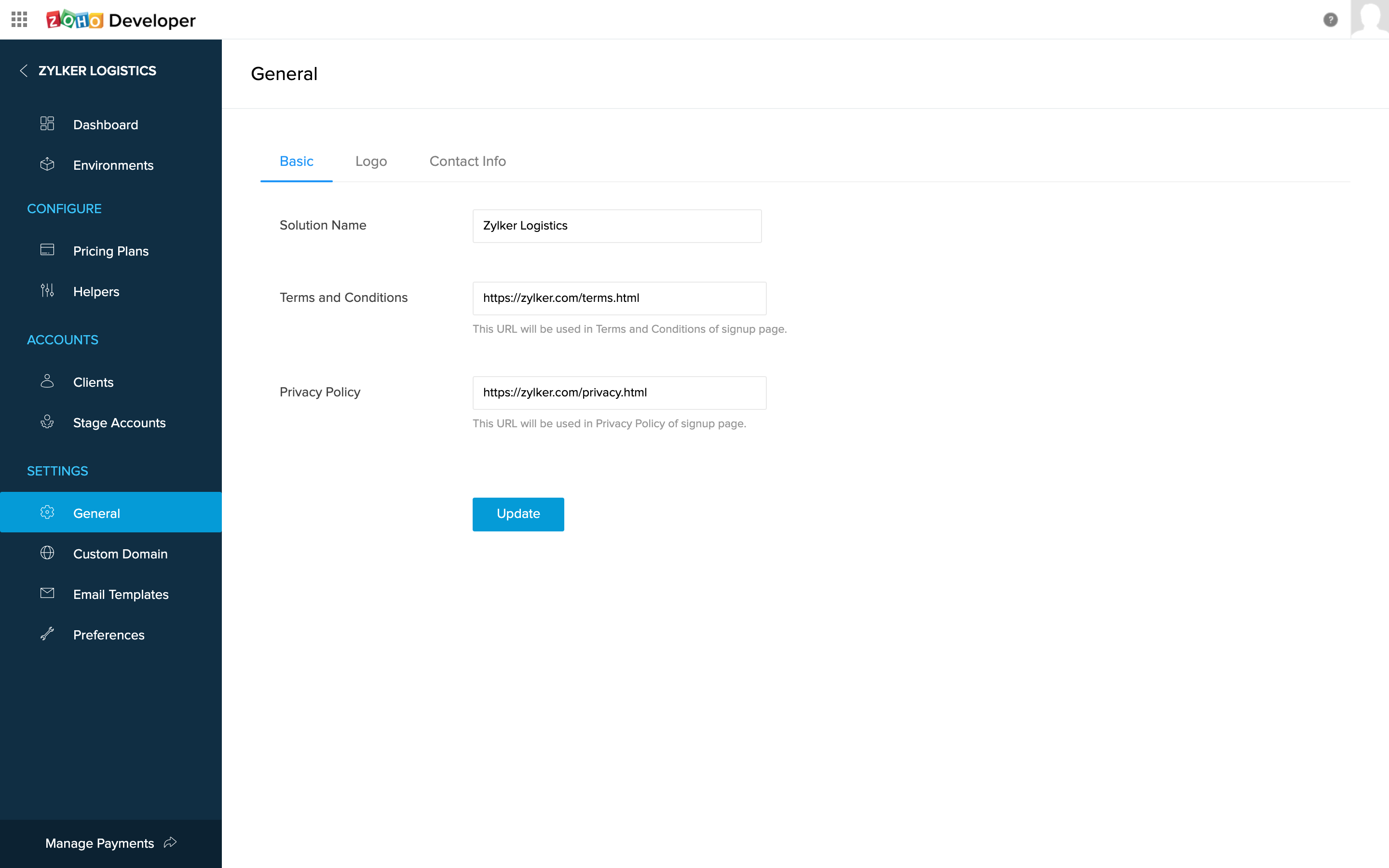Click the Dashboard icon in sidebar
The width and height of the screenshot is (1389, 868).
tap(47, 124)
